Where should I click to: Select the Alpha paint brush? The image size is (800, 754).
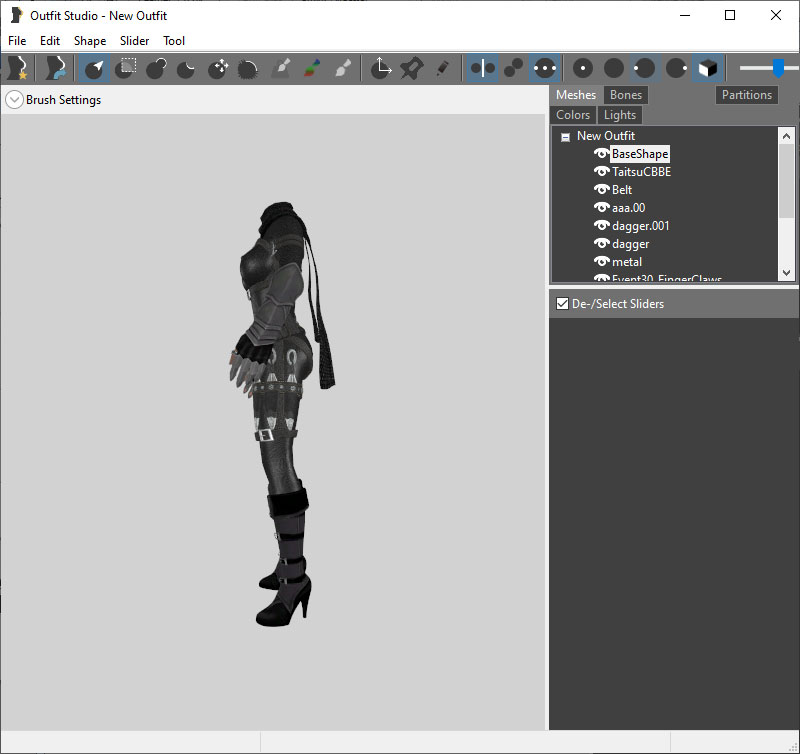tap(343, 68)
